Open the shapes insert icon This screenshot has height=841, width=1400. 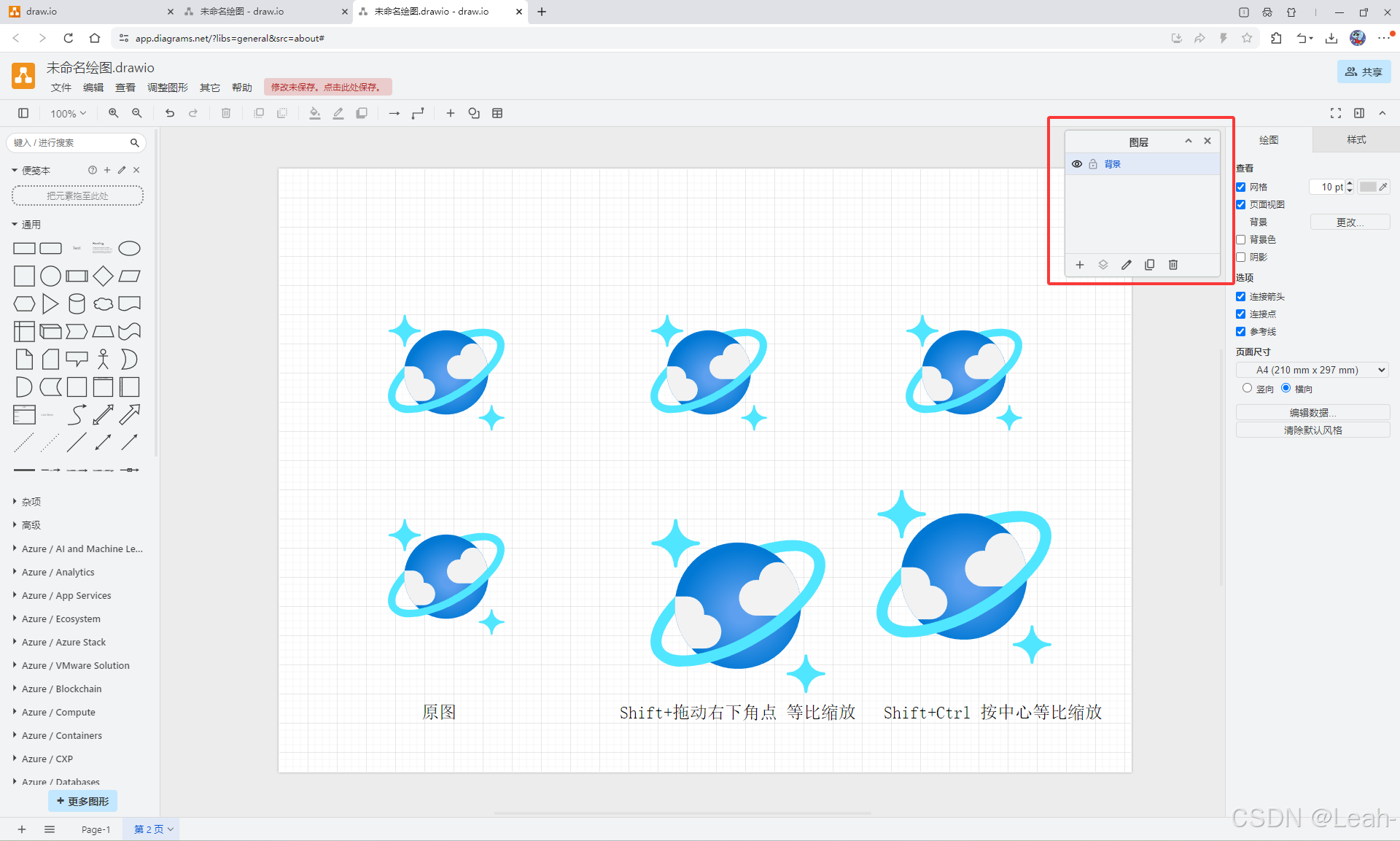474,113
